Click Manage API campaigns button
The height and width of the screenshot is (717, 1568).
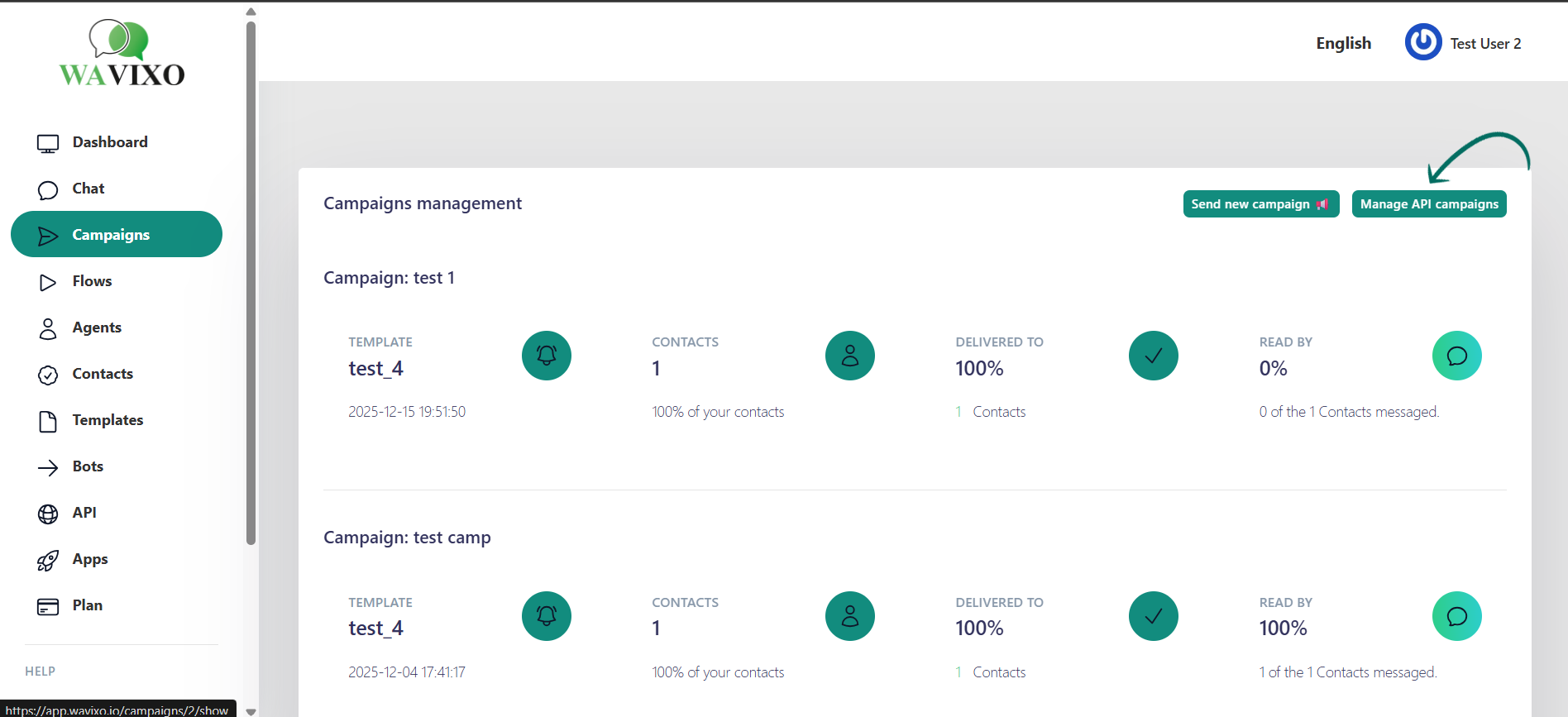coord(1428,204)
